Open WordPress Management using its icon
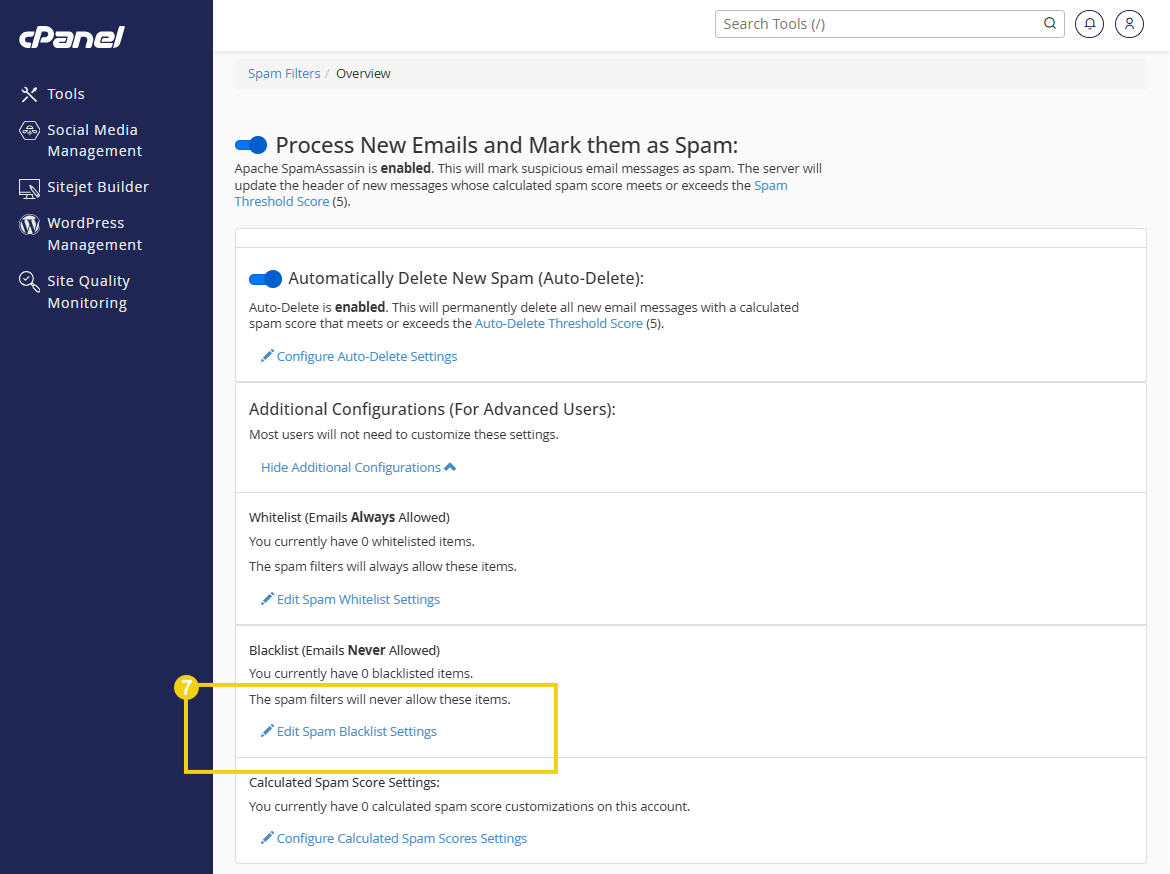This screenshot has width=1170, height=874. [29, 223]
